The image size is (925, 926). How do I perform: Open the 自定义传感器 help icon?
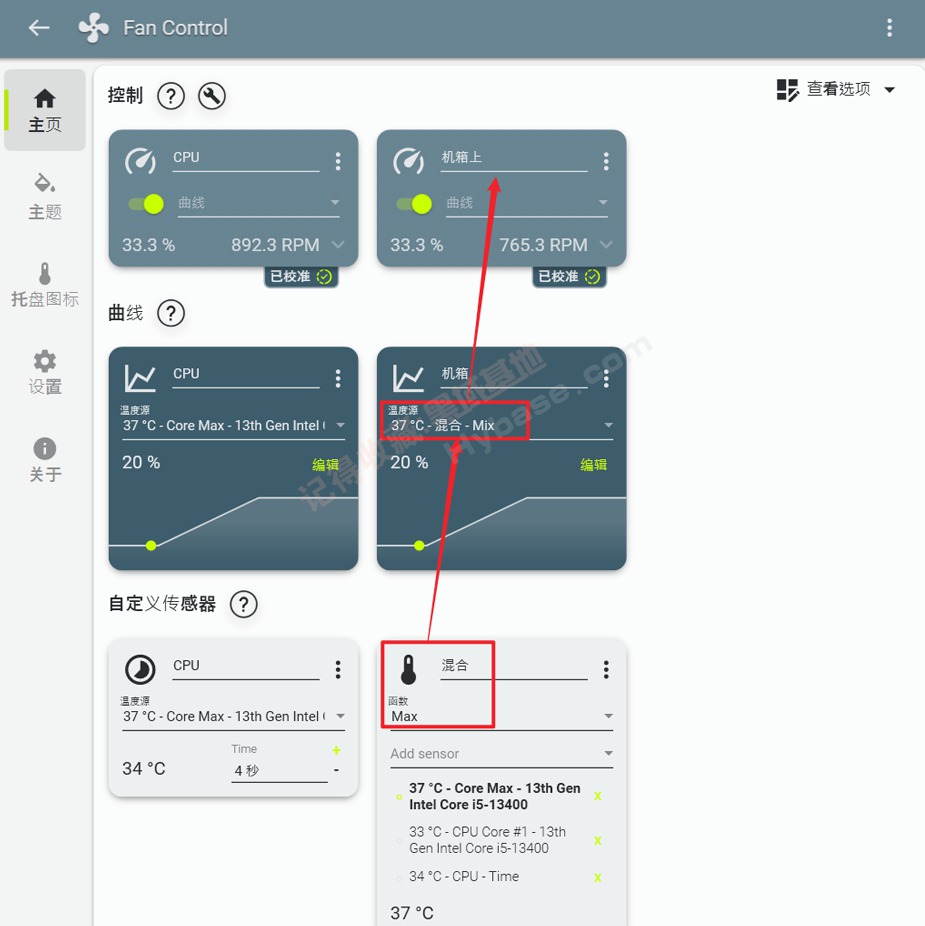tap(243, 605)
